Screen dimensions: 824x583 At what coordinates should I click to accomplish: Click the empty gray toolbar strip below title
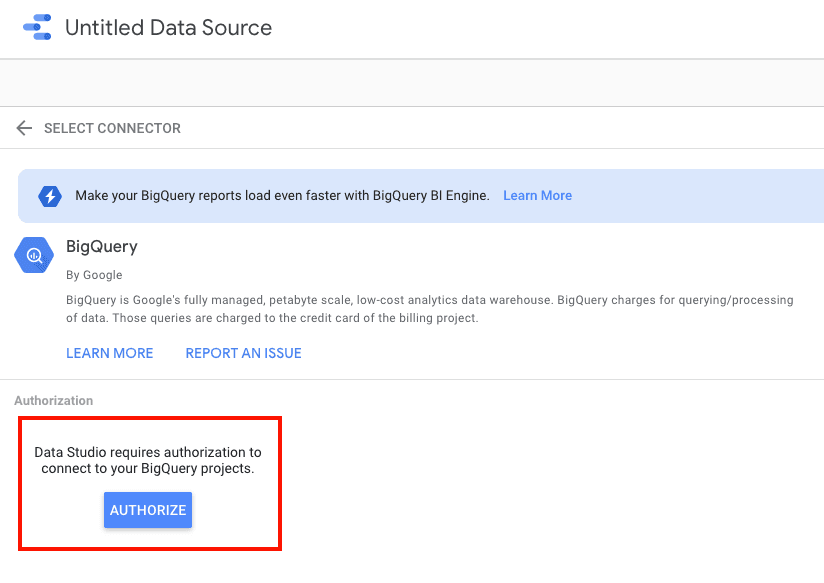pyautogui.click(x=412, y=82)
